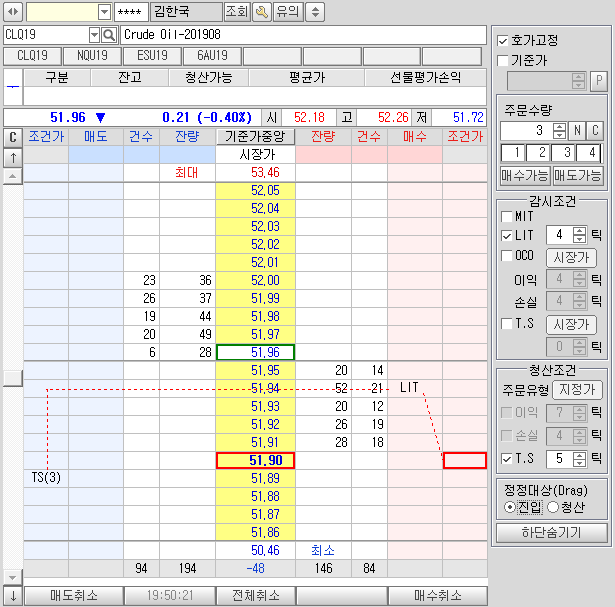Select the ESU19 symbol tab

152,56
